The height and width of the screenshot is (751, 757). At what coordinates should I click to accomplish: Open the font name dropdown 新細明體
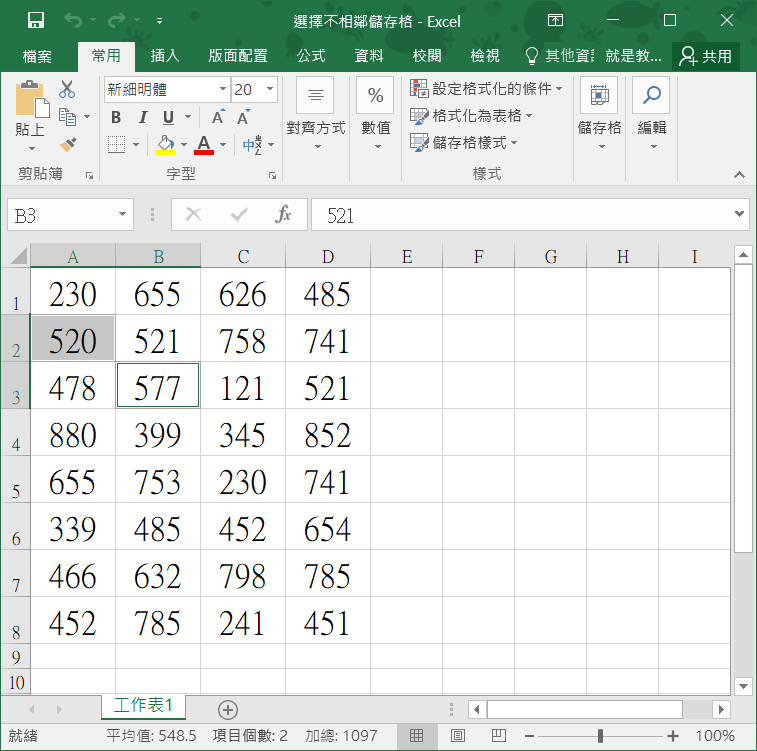223,89
